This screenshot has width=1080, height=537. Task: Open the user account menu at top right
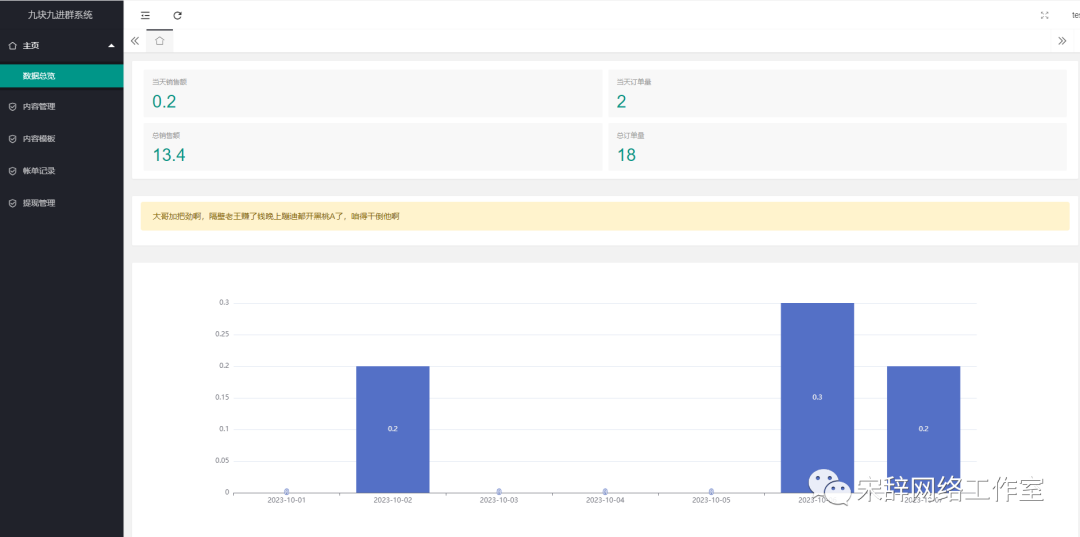click(x=1074, y=15)
